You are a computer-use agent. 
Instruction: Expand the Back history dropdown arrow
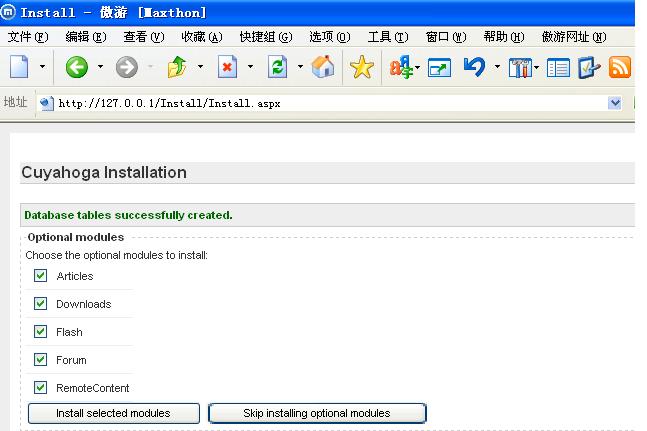point(100,66)
